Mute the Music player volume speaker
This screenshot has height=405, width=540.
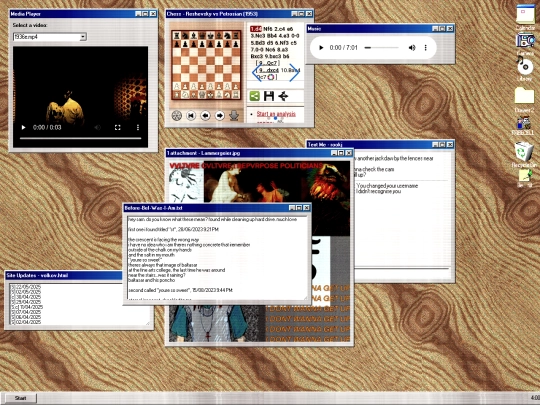[x=412, y=48]
